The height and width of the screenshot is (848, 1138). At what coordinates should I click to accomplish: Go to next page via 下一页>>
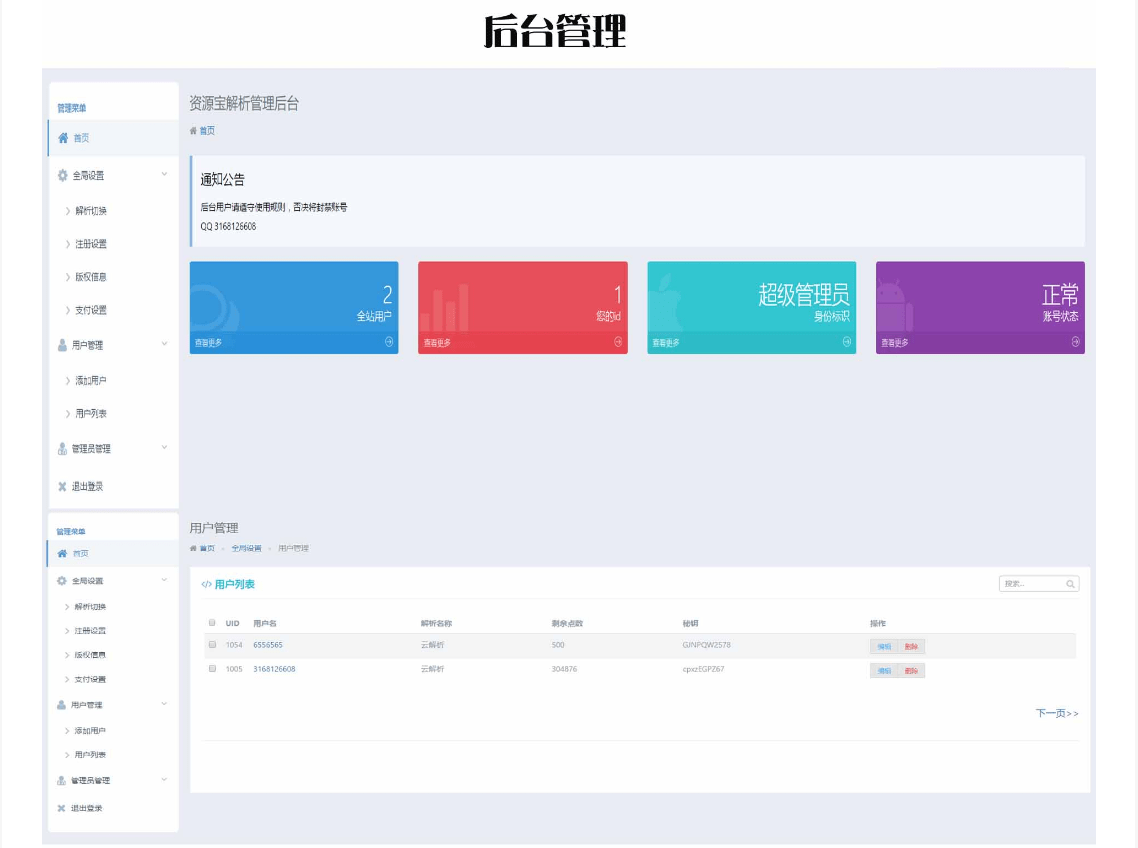click(x=1057, y=714)
